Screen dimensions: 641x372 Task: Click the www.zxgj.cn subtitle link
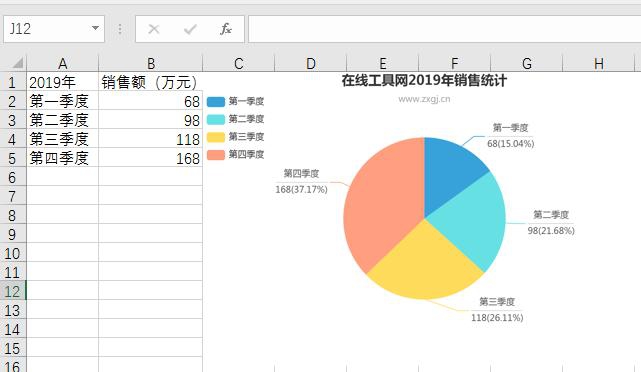click(x=424, y=99)
